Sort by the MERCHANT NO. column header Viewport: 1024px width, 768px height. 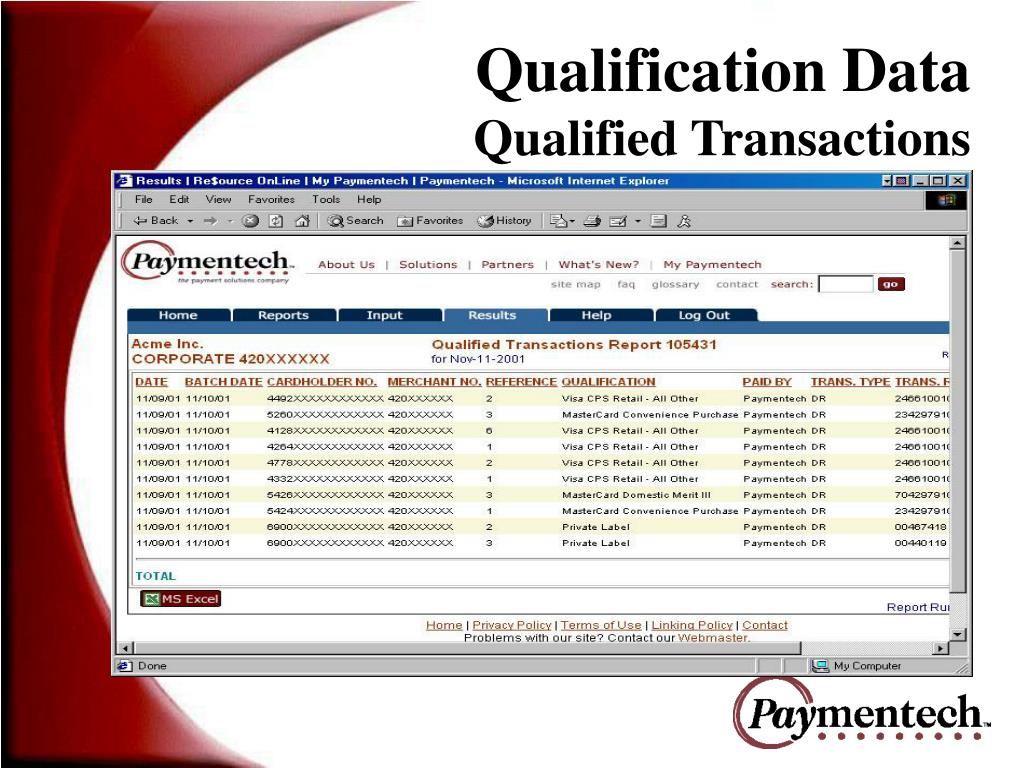(x=434, y=382)
